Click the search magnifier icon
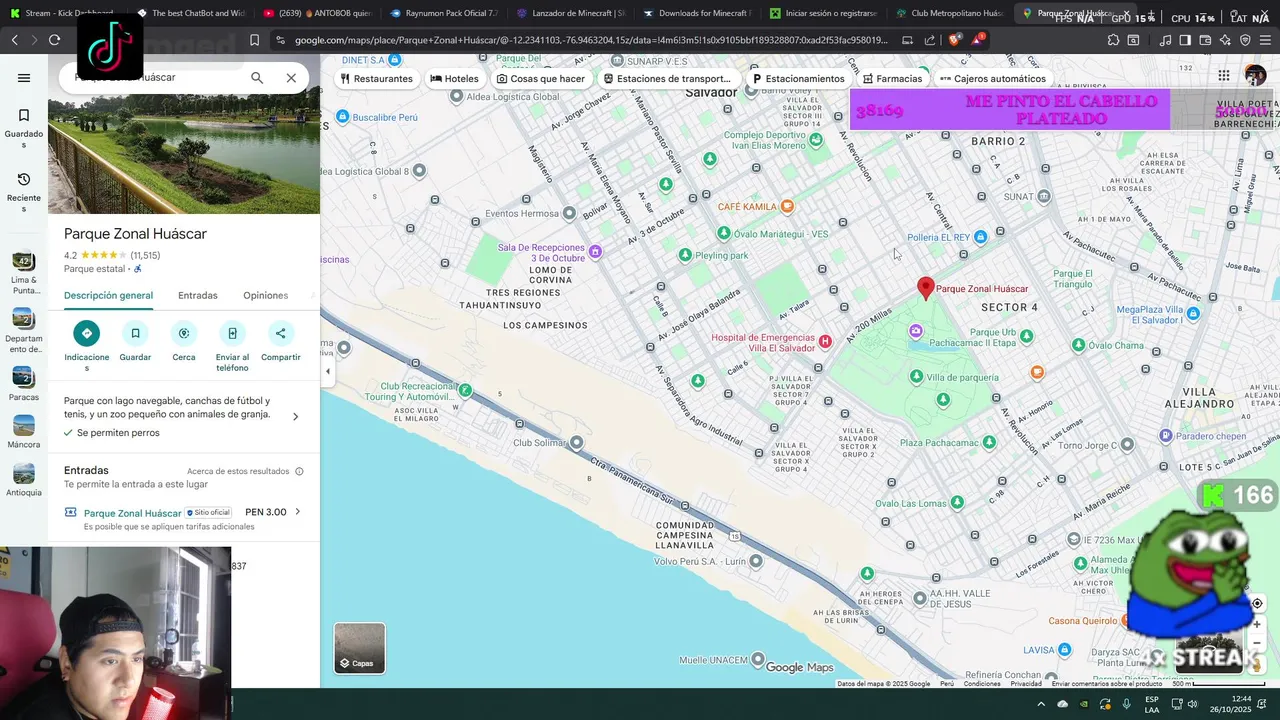 257,78
